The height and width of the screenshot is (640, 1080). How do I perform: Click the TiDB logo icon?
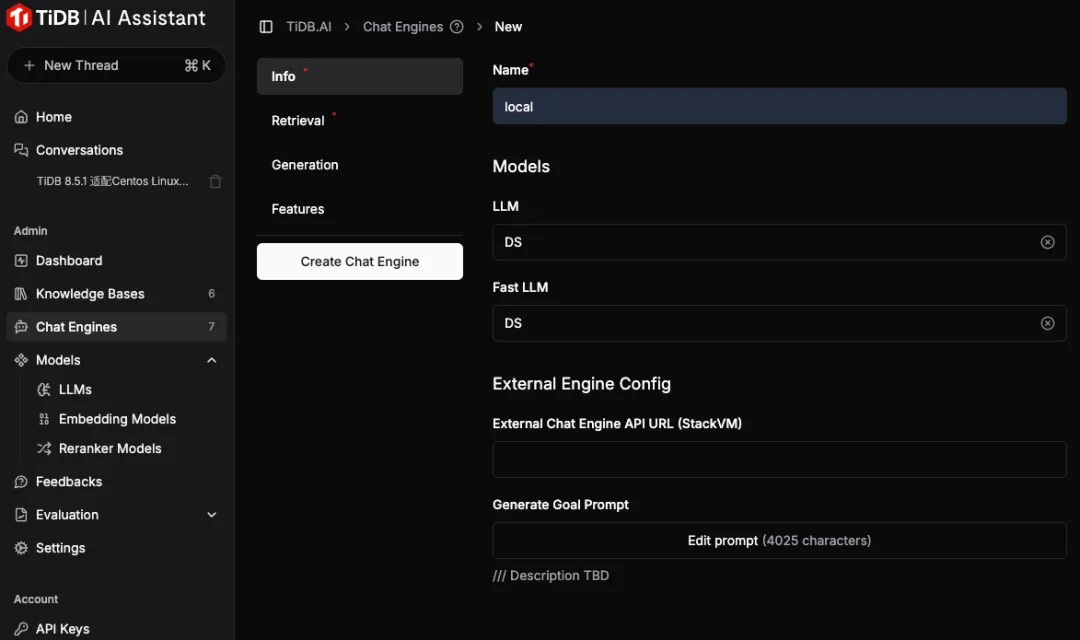19,18
